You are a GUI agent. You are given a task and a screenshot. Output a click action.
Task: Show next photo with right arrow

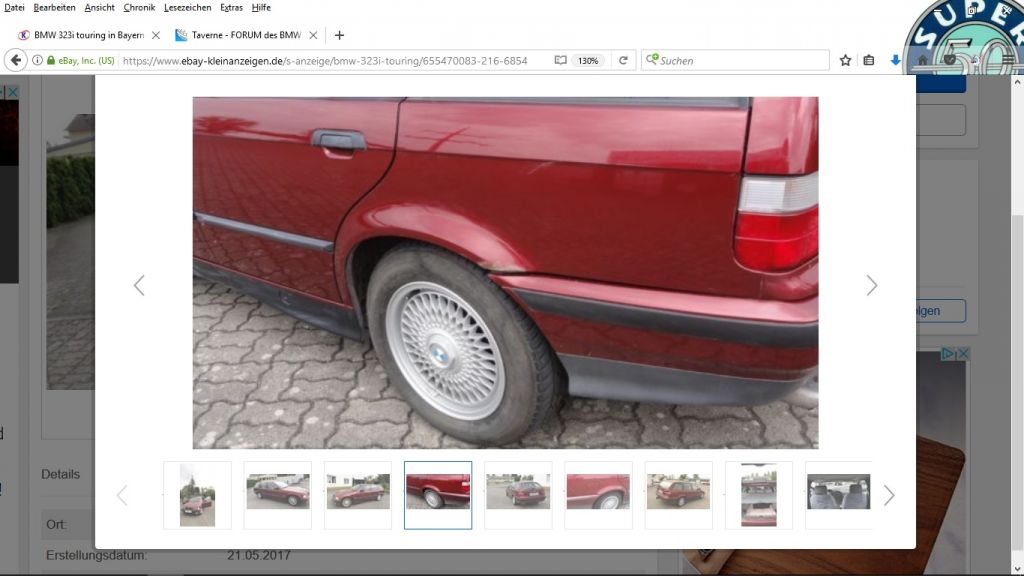pos(871,286)
